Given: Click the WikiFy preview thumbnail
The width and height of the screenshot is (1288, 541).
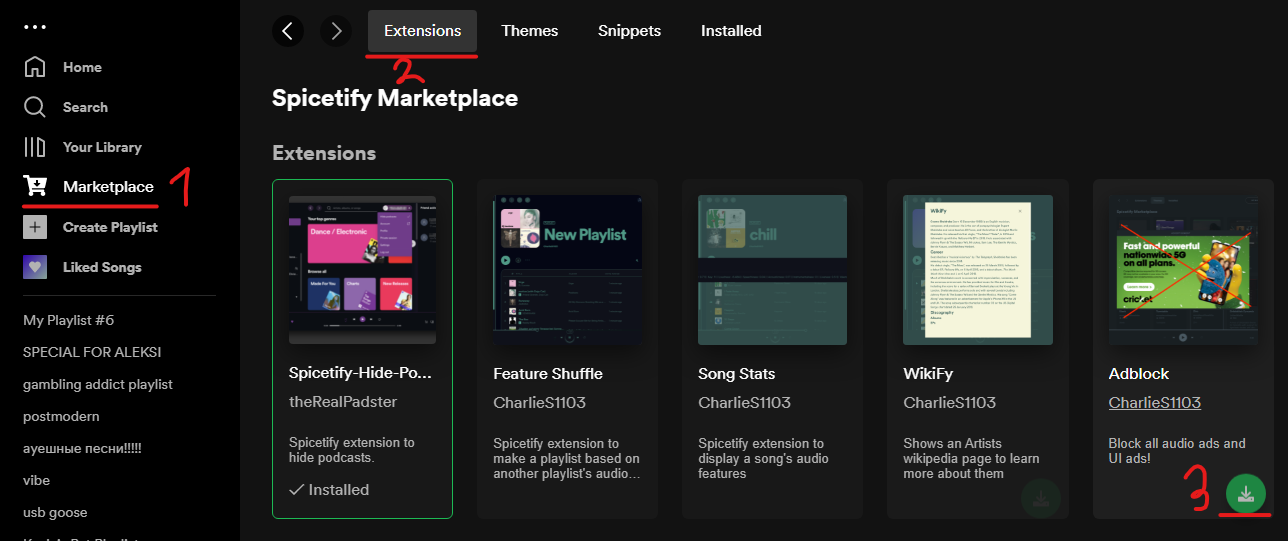Looking at the screenshot, I should coord(977,270).
